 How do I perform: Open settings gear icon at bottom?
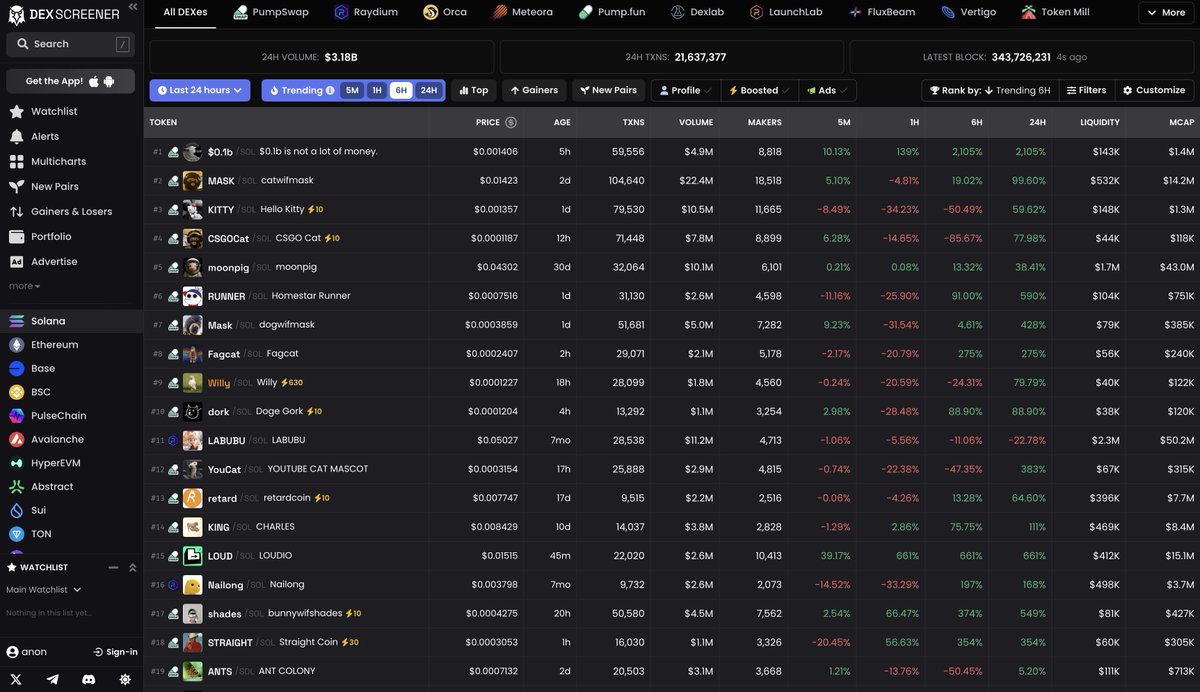click(x=125, y=679)
